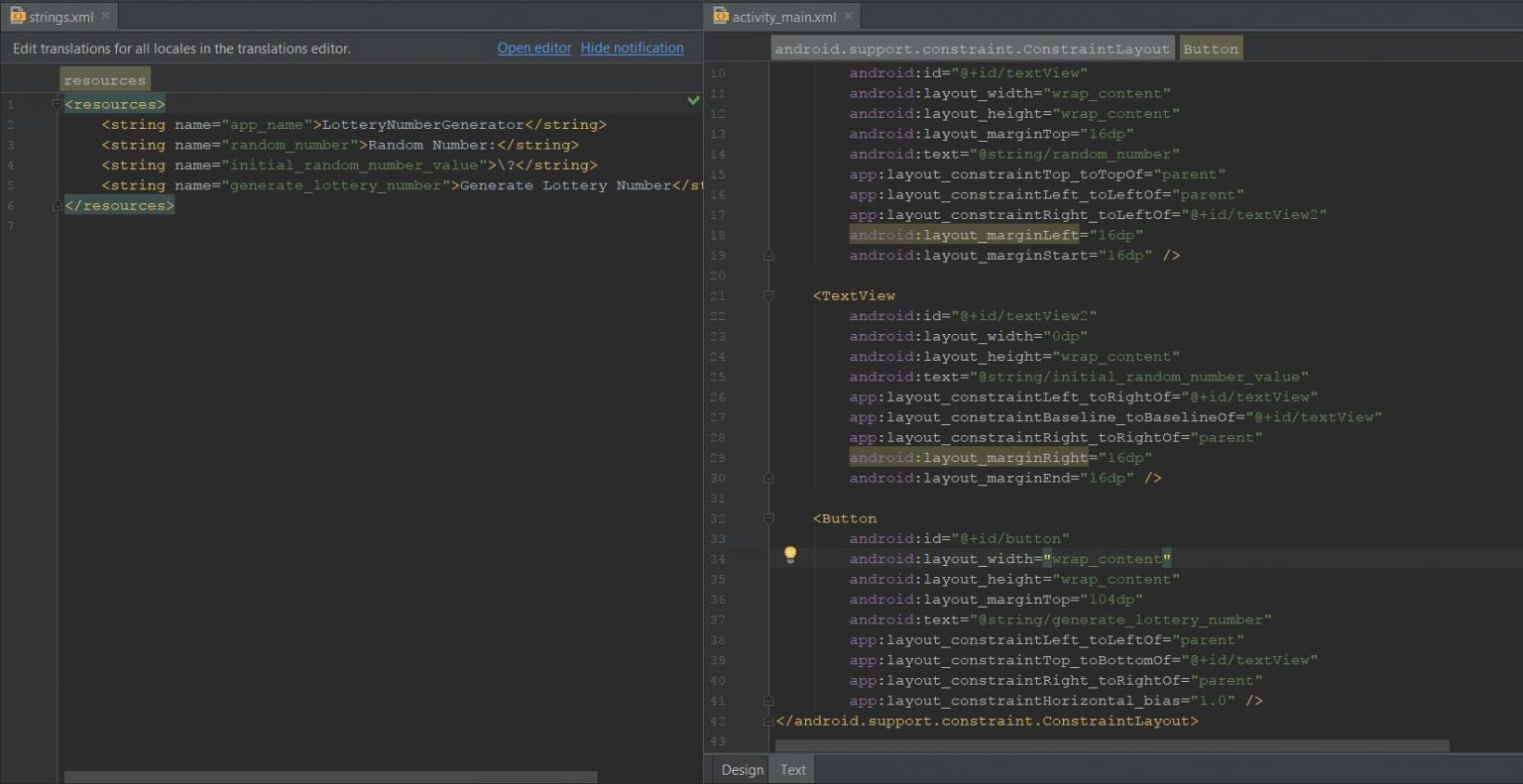Select the ConstraintLayout breadcrumb
This screenshot has height=784, width=1523.
(972, 49)
